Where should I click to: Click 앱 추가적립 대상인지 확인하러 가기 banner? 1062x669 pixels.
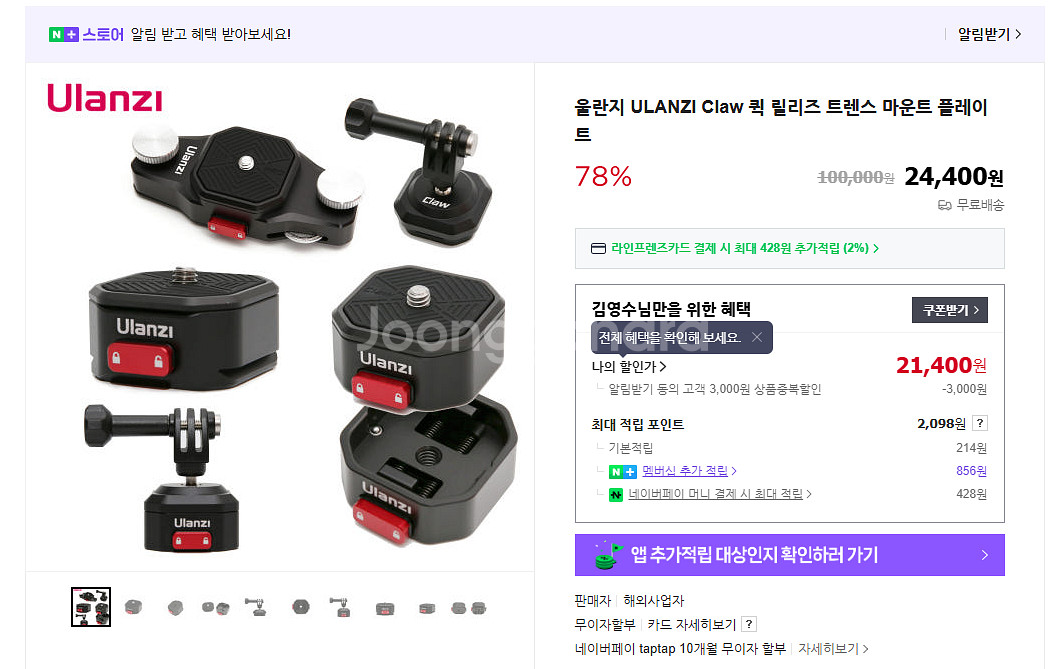point(790,555)
